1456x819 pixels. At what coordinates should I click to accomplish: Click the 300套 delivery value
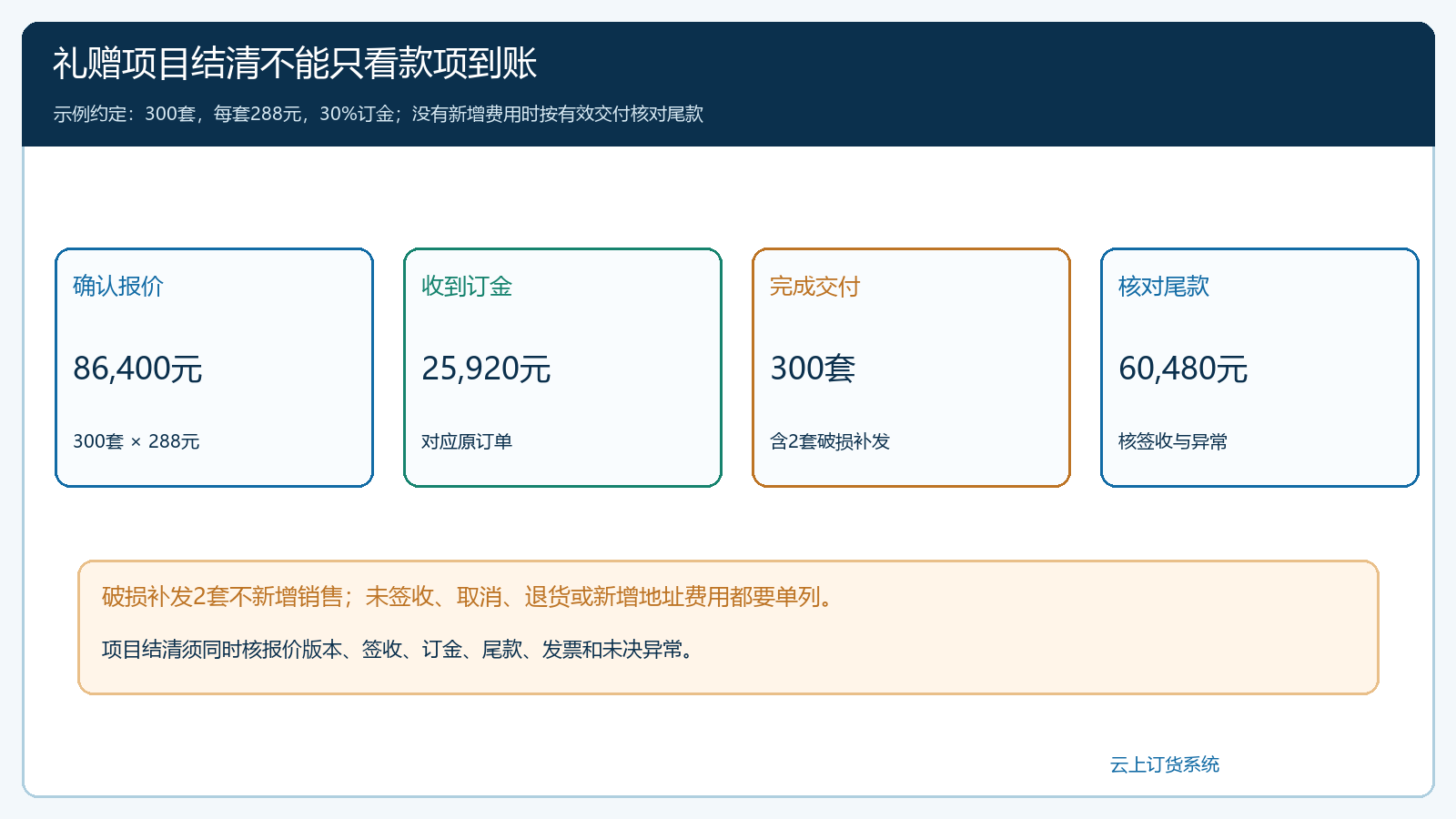813,369
